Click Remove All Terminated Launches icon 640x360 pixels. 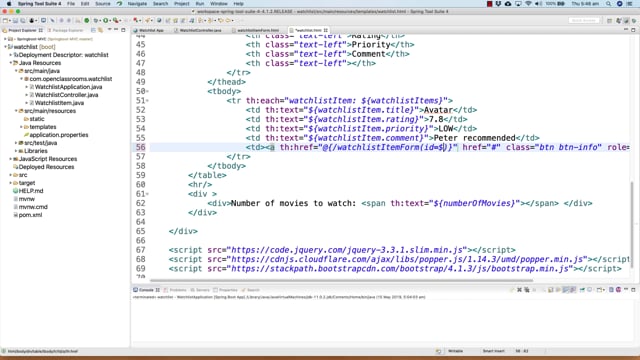tap(527, 290)
